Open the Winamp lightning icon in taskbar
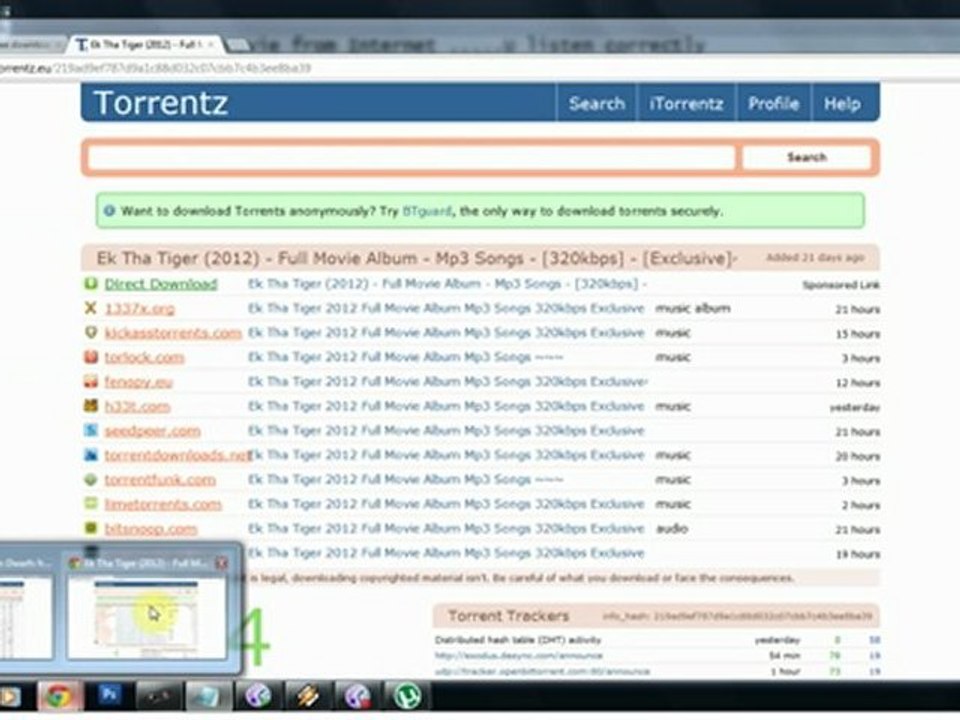The height and width of the screenshot is (720, 960). click(307, 697)
